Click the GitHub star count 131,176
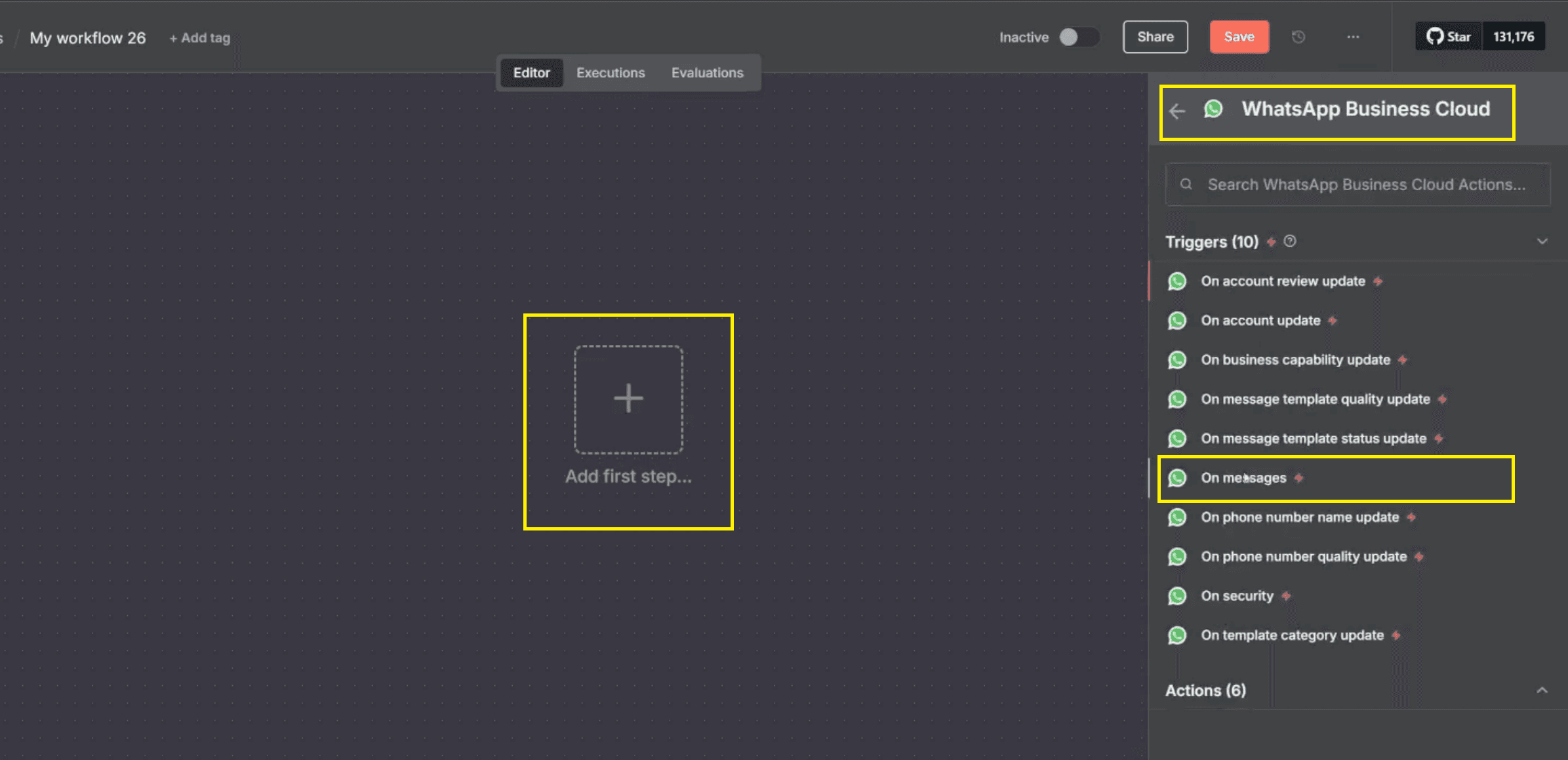 coord(1514,37)
